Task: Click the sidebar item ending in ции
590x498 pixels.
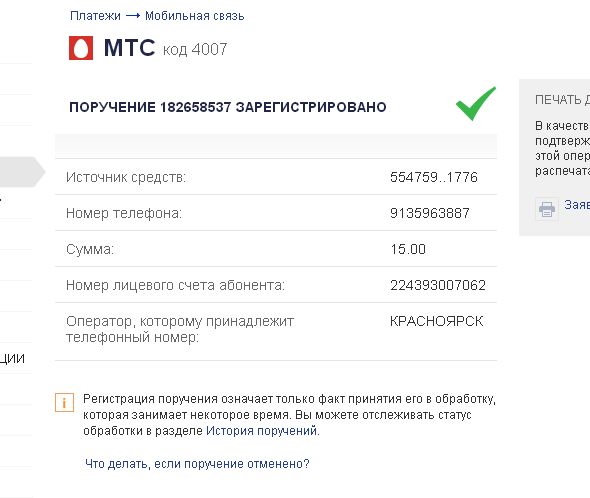Action: point(12,358)
